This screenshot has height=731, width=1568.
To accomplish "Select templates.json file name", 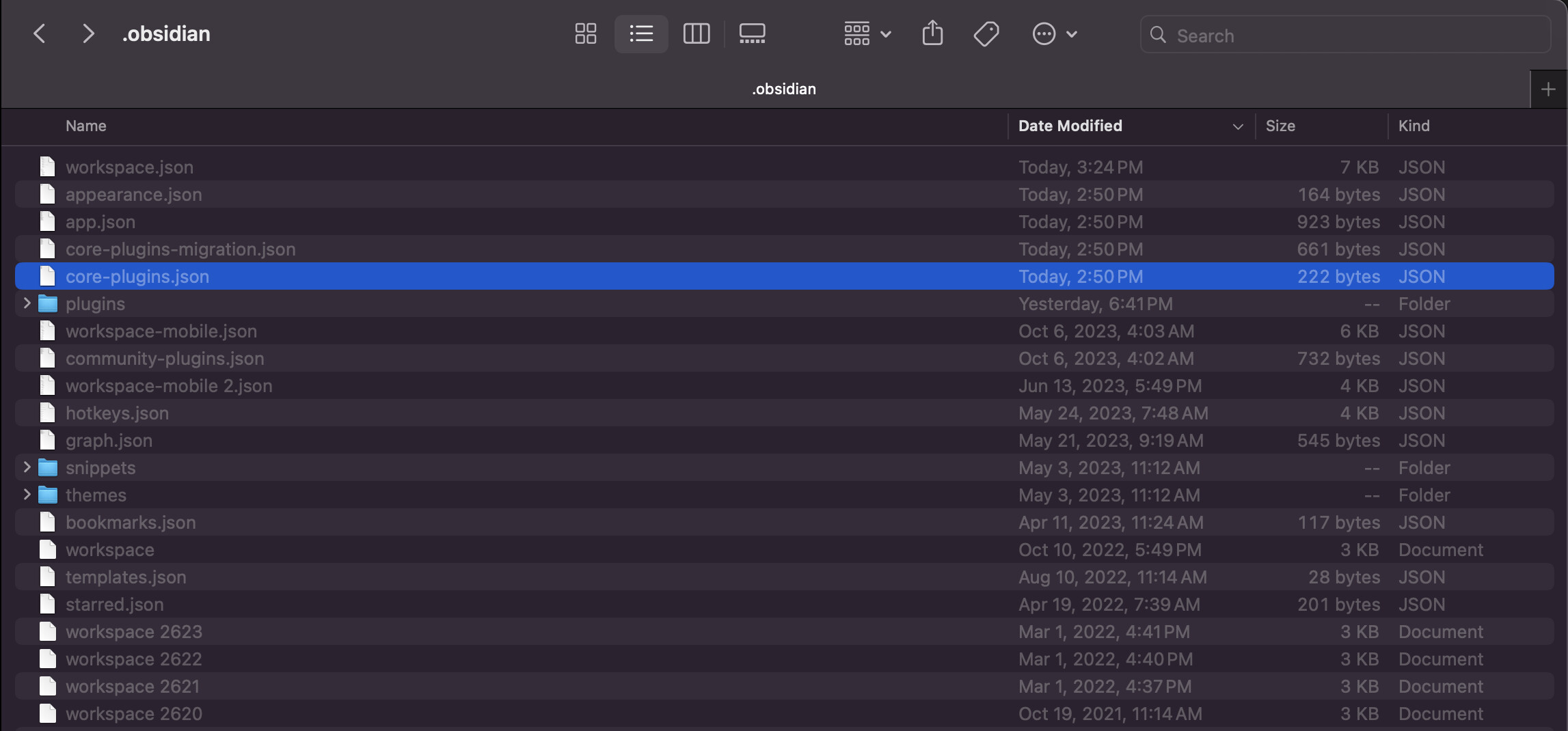I will [x=126, y=577].
